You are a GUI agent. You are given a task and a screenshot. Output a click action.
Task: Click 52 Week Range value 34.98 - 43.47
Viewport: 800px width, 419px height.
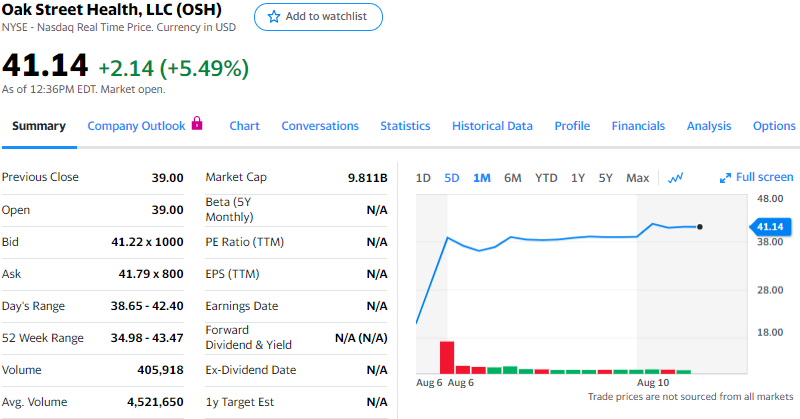tap(147, 338)
